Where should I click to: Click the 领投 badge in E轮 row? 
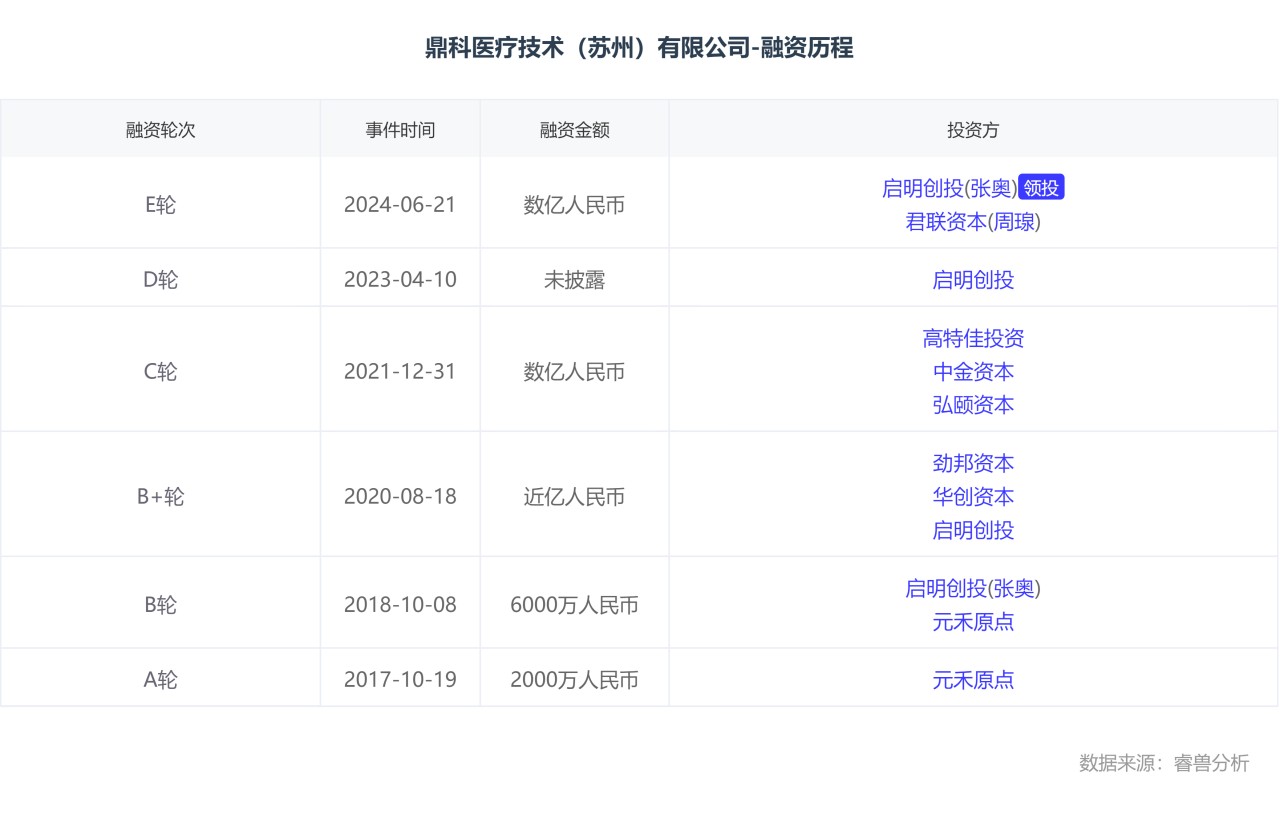click(1041, 188)
